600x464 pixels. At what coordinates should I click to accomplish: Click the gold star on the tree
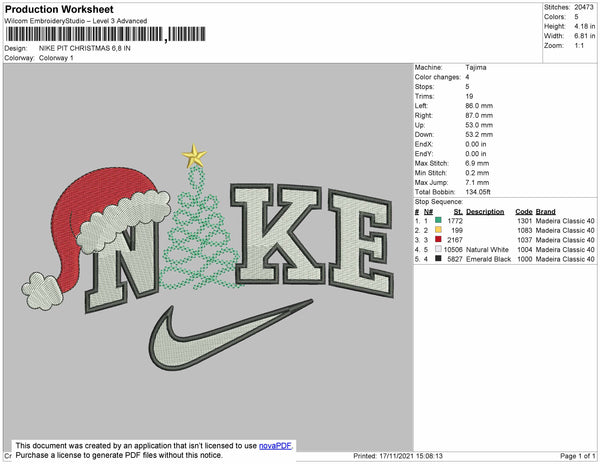pyautogui.click(x=194, y=156)
